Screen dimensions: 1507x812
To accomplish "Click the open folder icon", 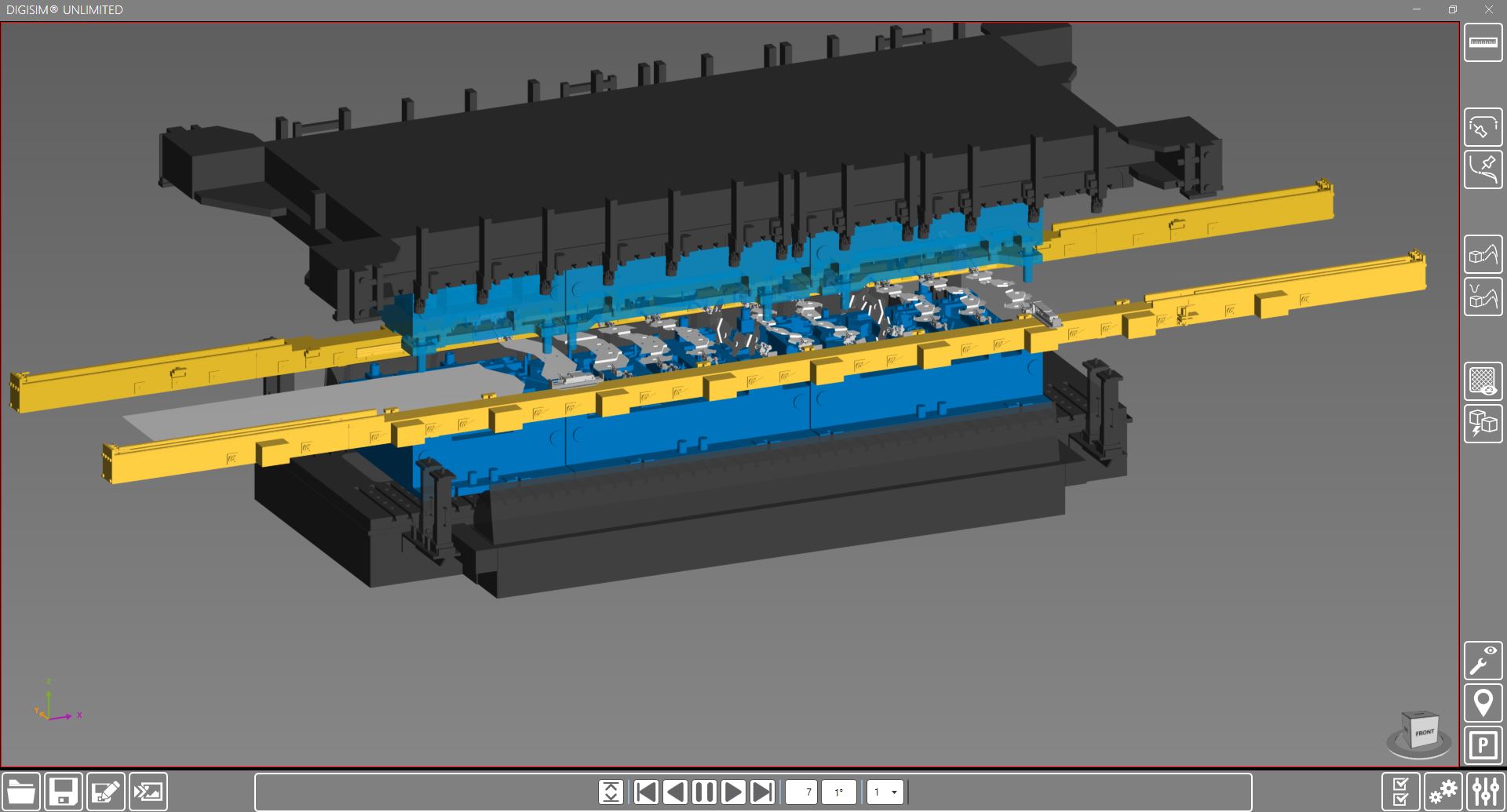I will [x=21, y=792].
